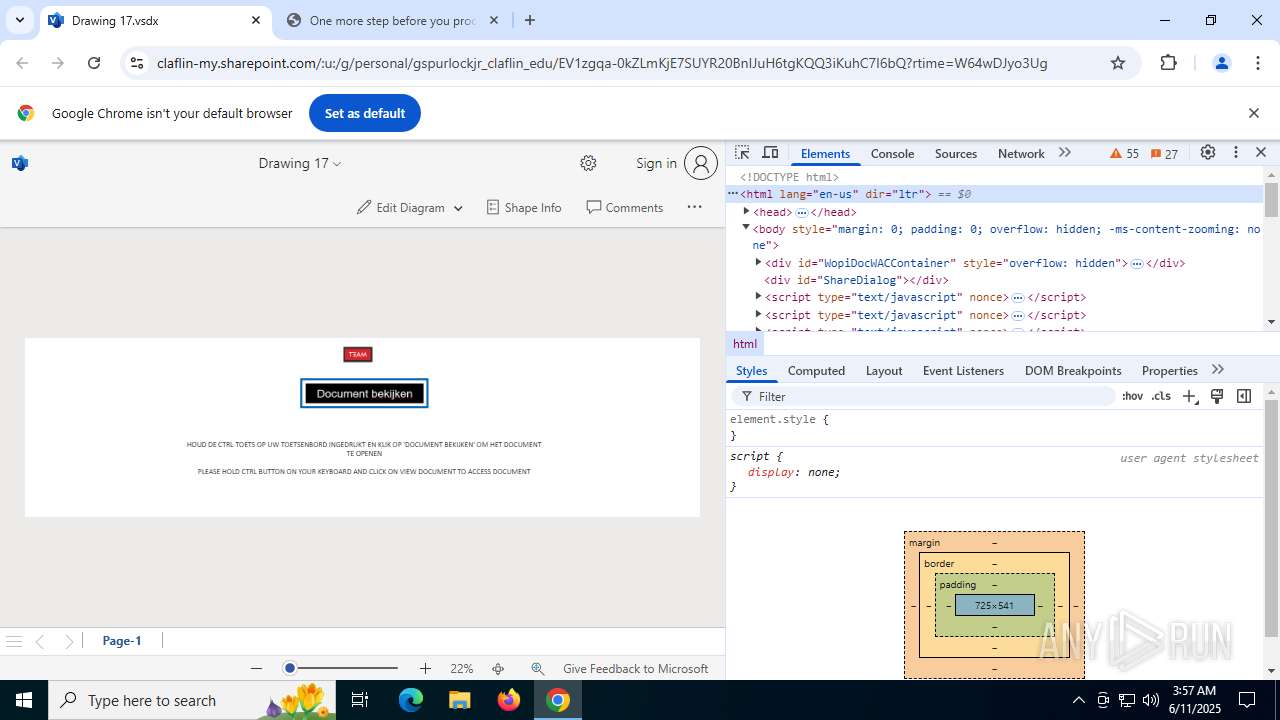Expand the first script element node
The height and width of the screenshot is (720, 1280).
coord(758,296)
